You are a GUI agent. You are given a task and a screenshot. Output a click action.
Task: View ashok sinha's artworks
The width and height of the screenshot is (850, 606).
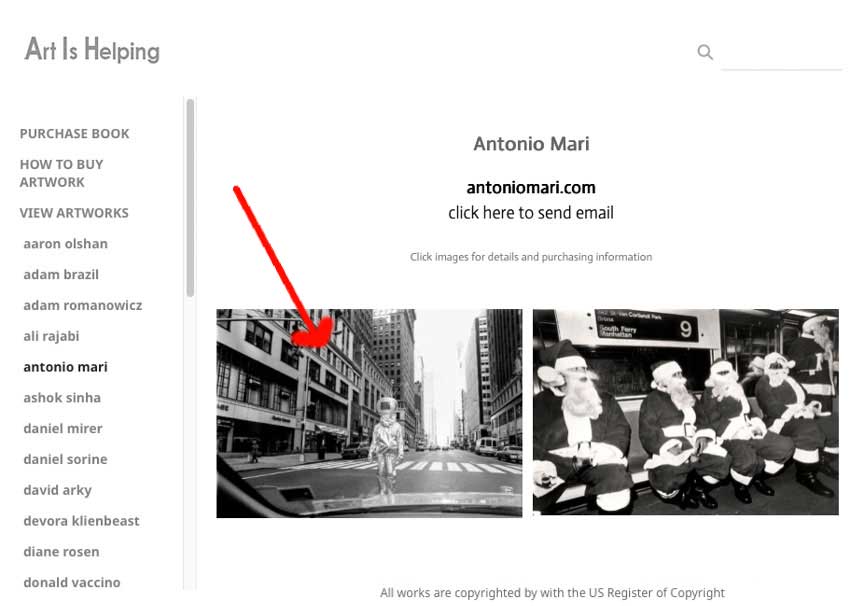(62, 398)
